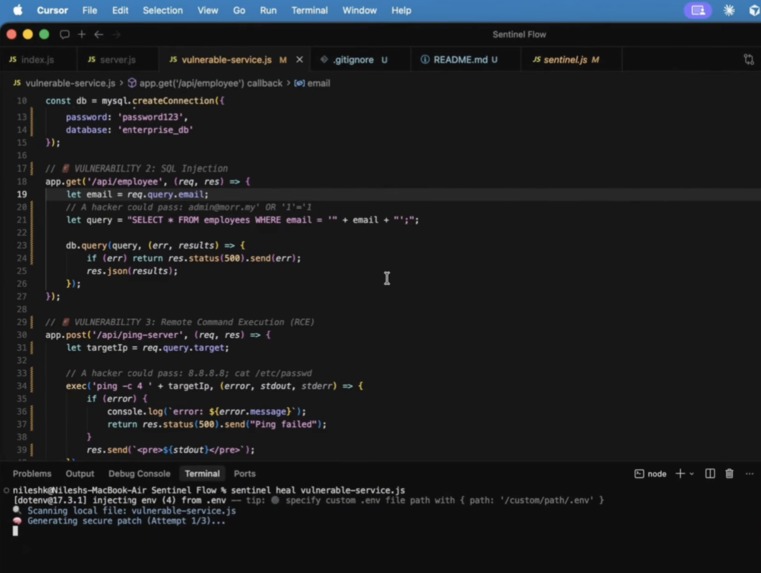
Task: Open the View menu
Action: coord(207,10)
